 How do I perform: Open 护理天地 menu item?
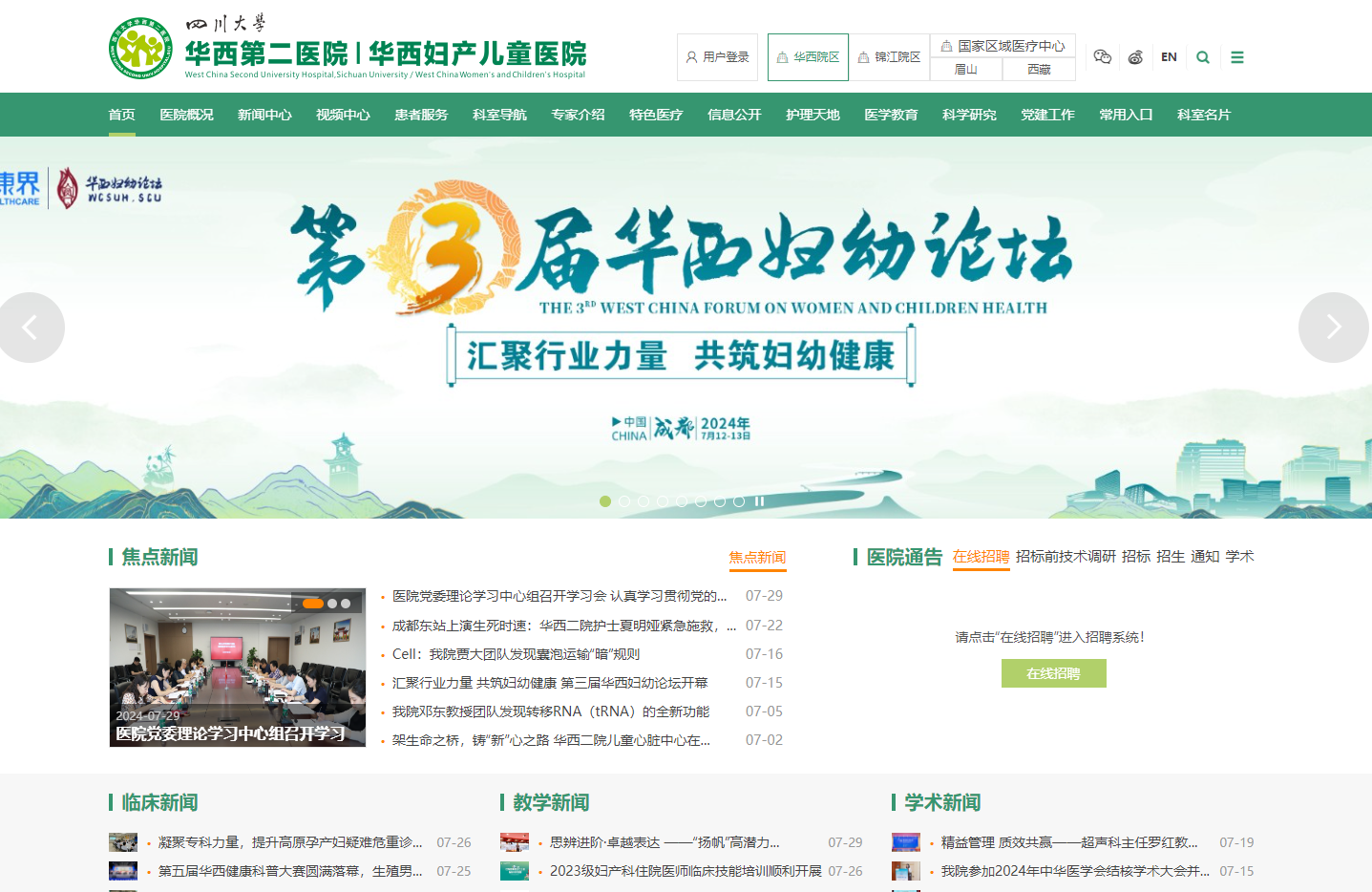[x=813, y=115]
